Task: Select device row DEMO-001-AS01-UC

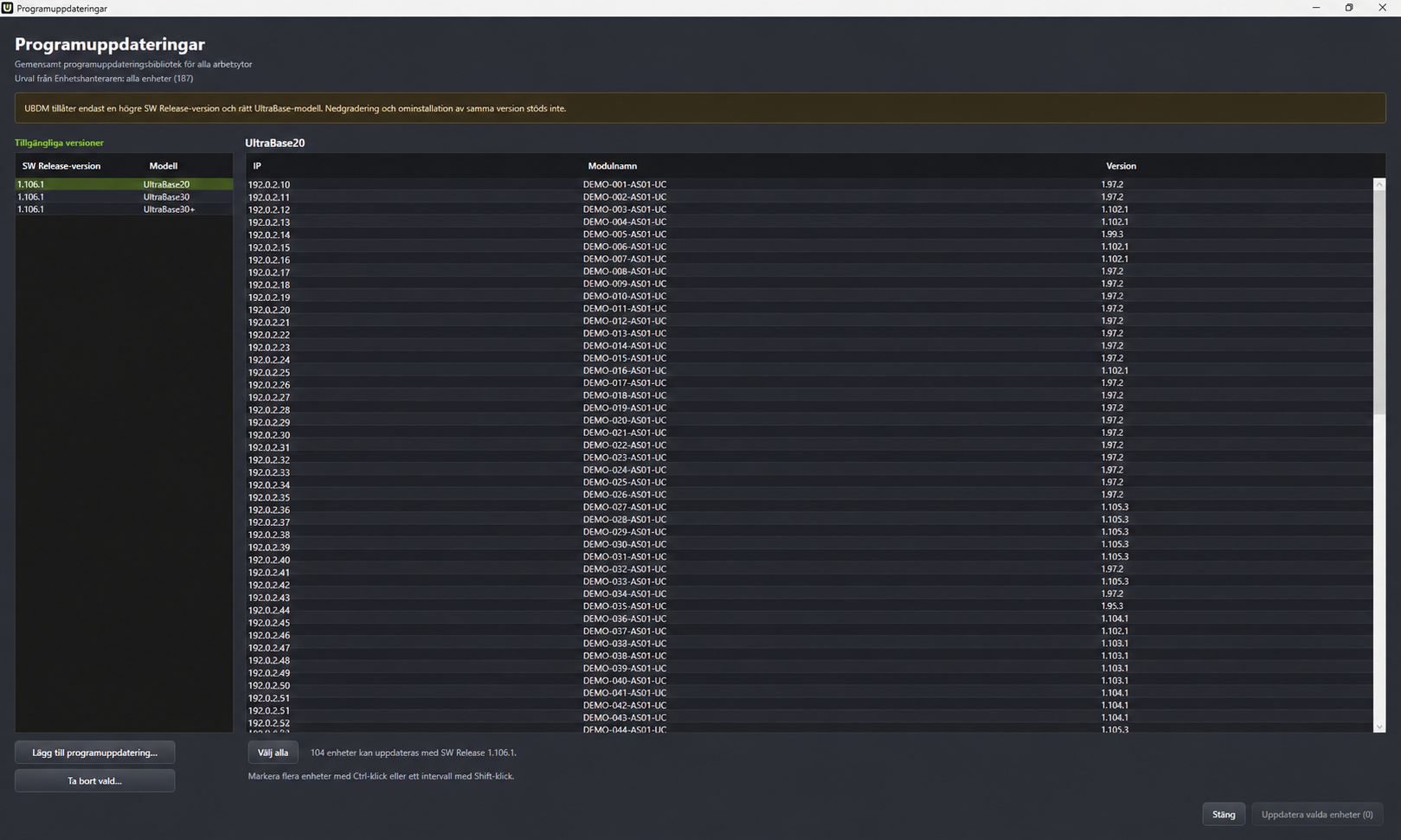Action: click(x=809, y=184)
